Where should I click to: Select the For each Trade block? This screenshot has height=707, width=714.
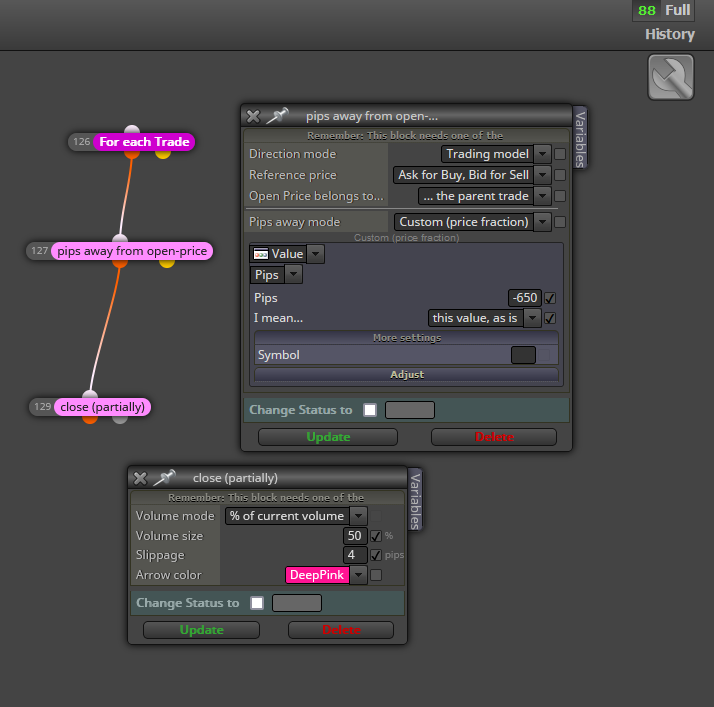tap(144, 142)
